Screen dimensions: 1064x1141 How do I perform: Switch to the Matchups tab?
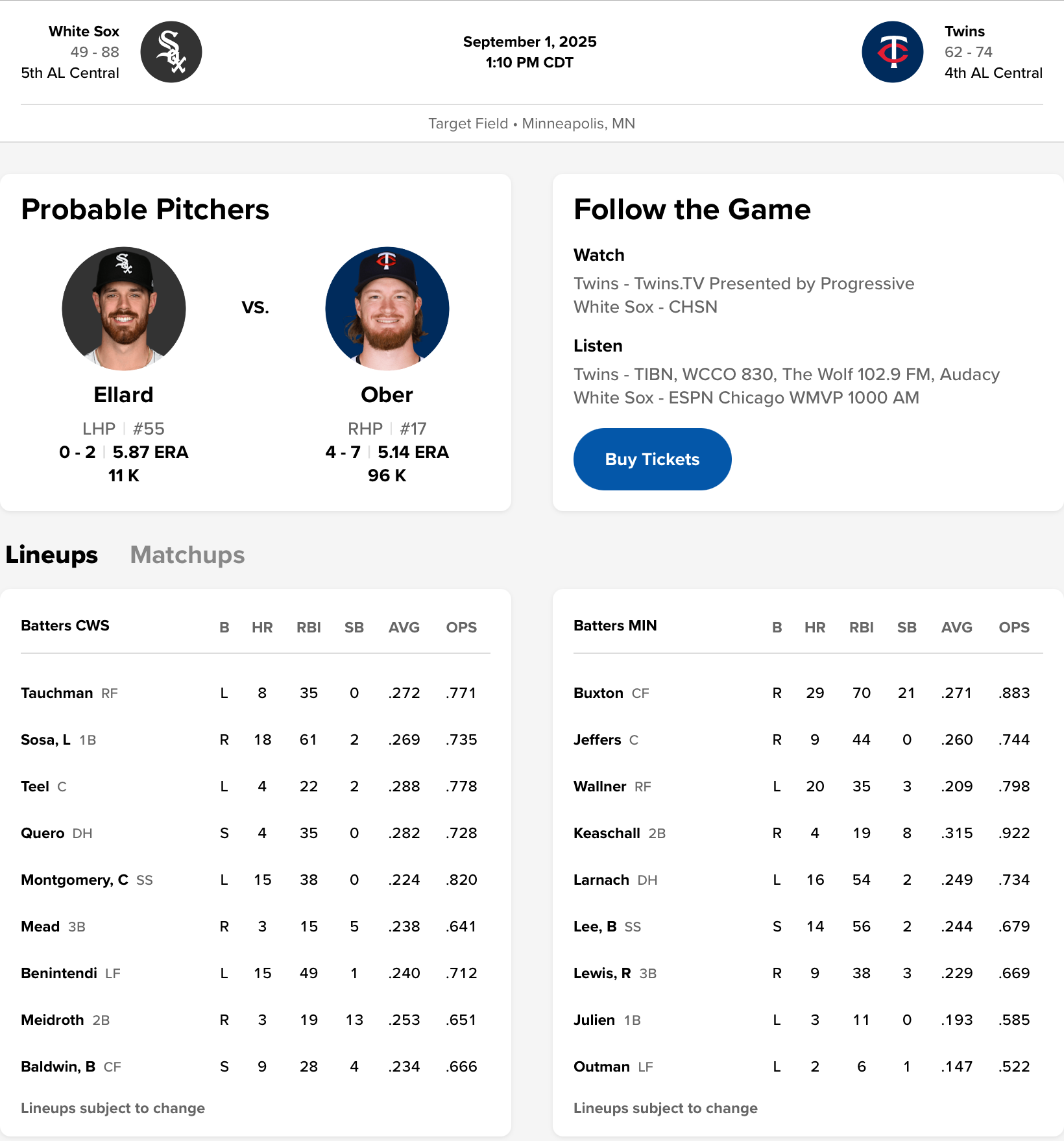tap(187, 555)
